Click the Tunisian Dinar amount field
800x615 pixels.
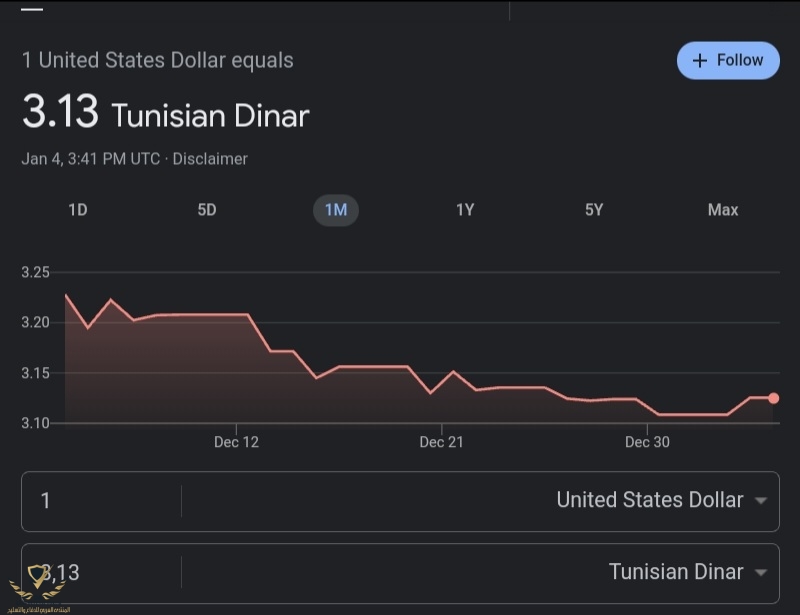[x=110, y=573]
